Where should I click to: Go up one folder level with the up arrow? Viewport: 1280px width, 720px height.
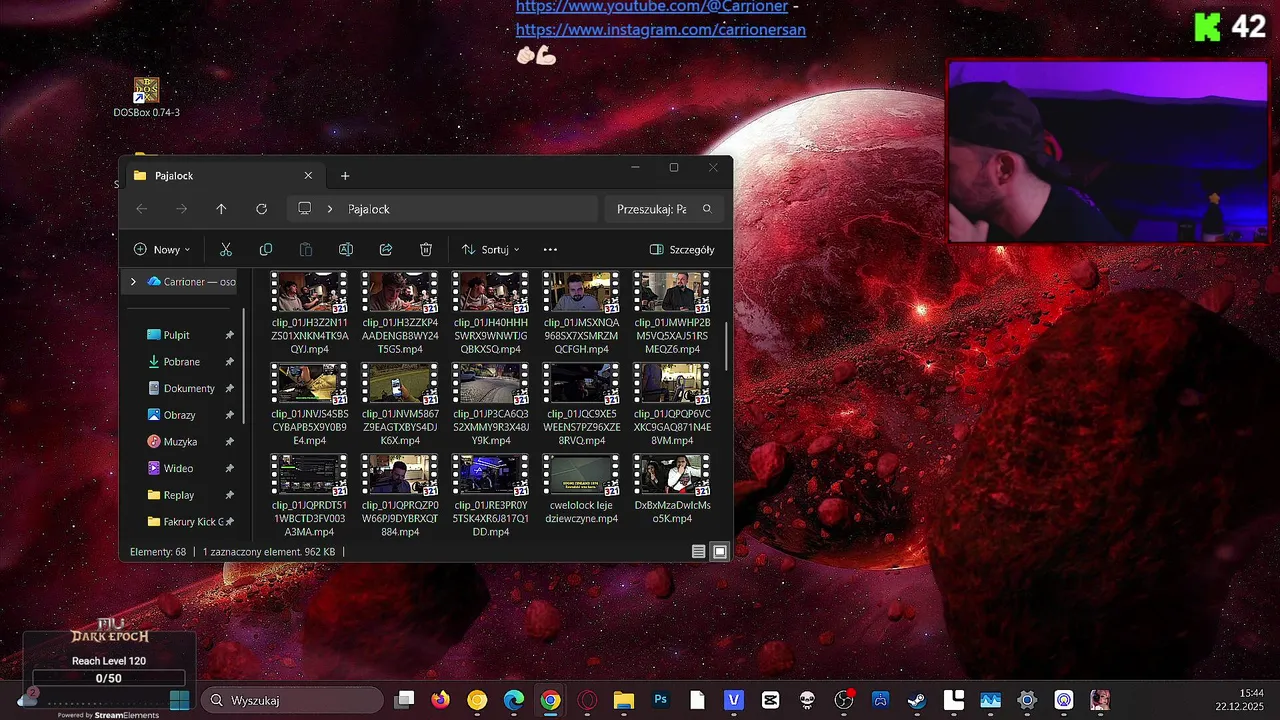[x=221, y=209]
